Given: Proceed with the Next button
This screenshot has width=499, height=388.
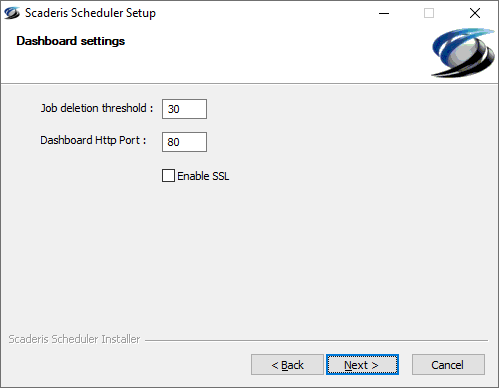Looking at the screenshot, I should click(362, 365).
